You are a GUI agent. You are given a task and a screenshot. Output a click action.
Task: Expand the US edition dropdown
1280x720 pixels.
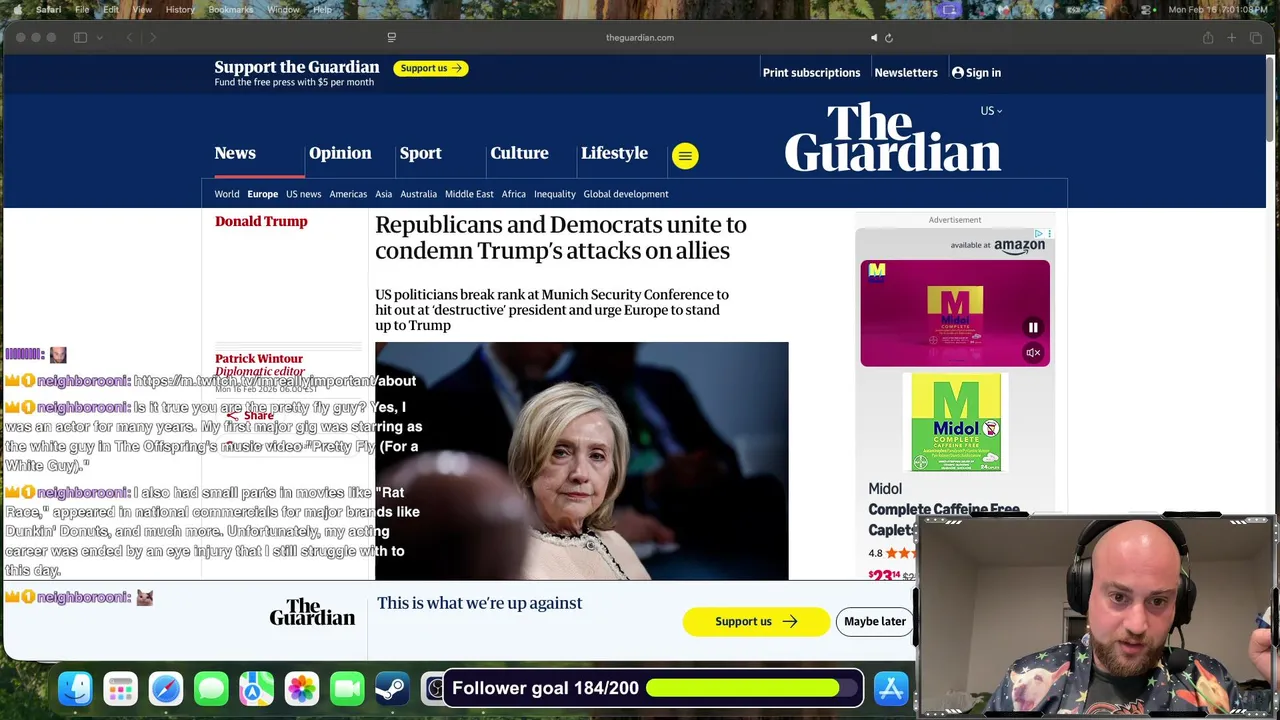pyautogui.click(x=991, y=111)
